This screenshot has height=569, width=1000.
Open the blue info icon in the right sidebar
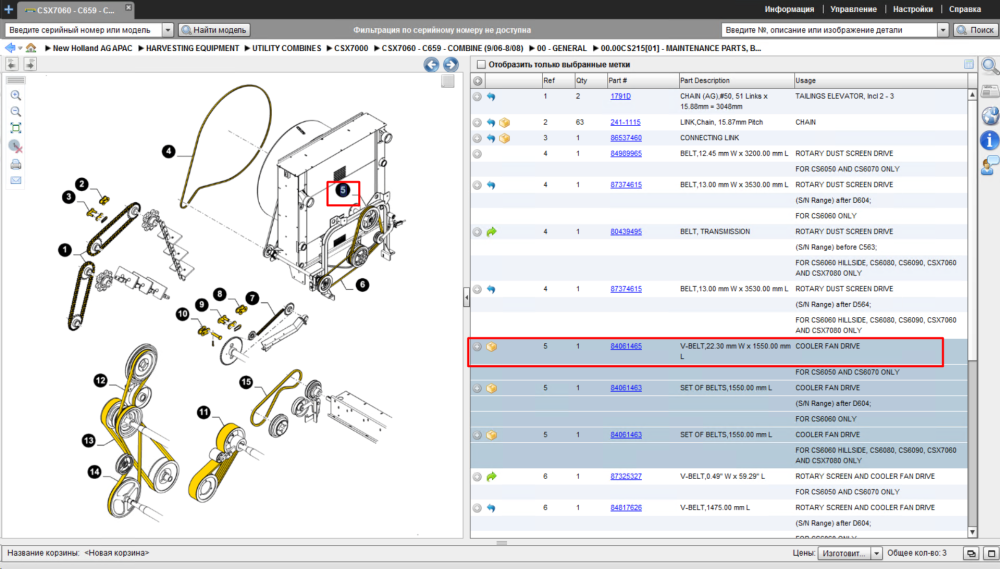[989, 140]
